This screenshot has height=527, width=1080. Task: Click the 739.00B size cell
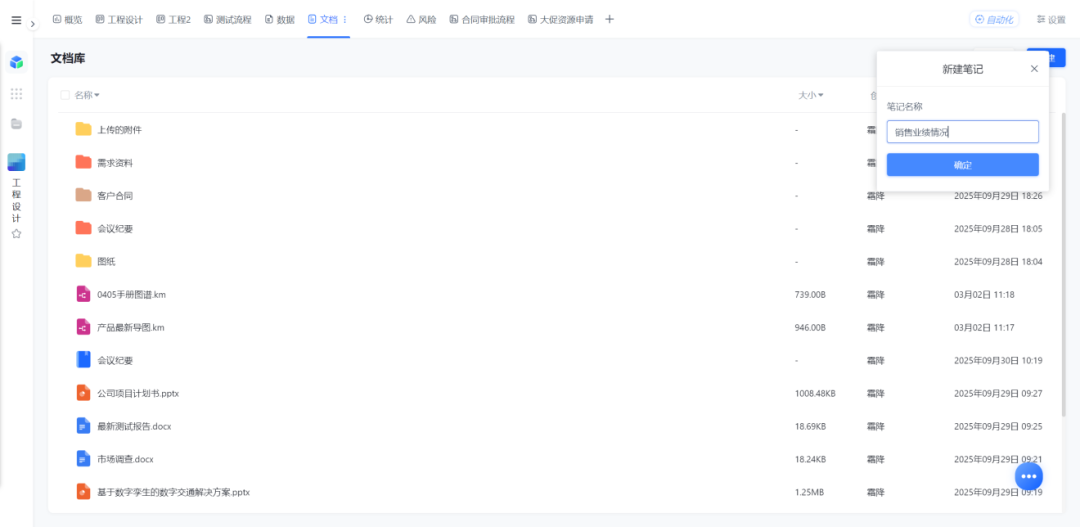810,295
